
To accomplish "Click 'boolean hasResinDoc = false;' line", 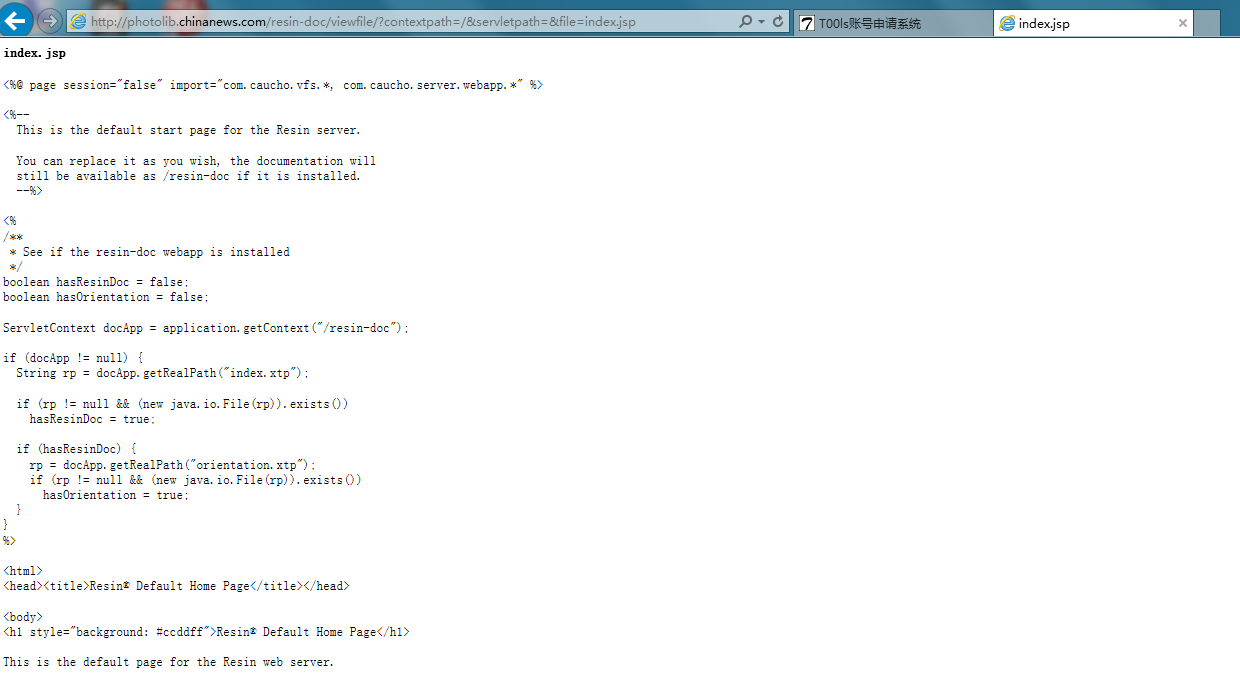I will click(96, 282).
